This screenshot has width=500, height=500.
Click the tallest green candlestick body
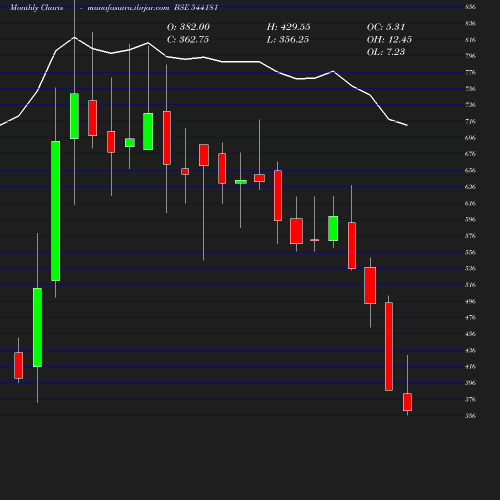pos(56,211)
